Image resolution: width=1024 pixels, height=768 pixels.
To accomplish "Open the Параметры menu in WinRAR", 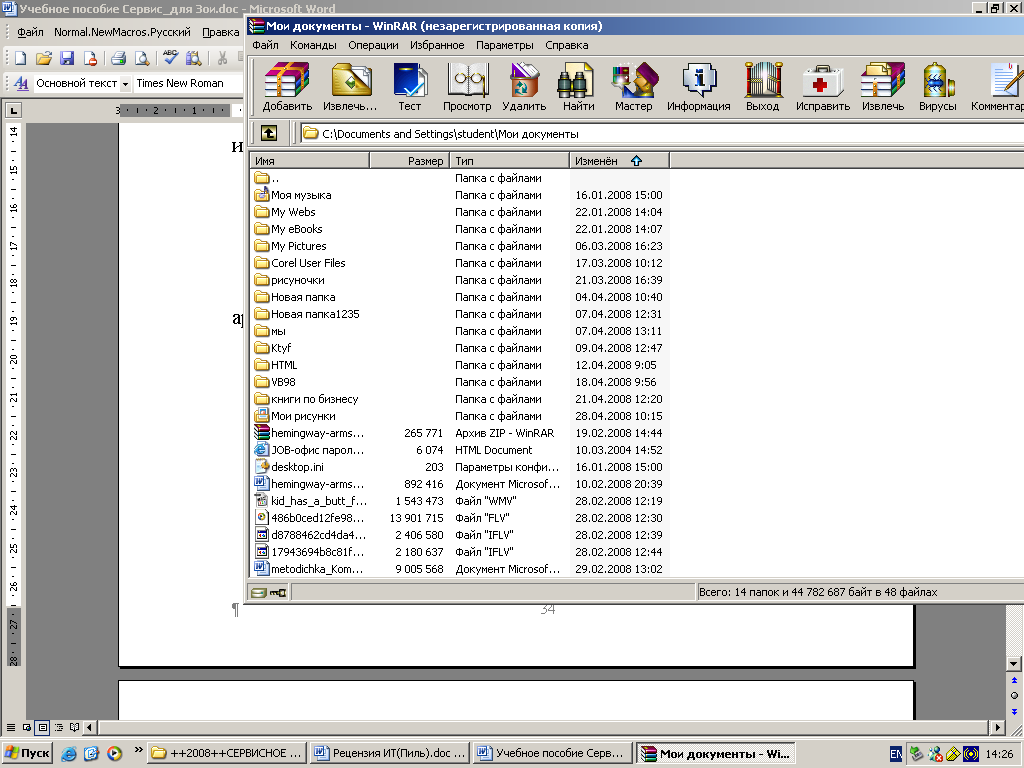I will pyautogui.click(x=504, y=45).
